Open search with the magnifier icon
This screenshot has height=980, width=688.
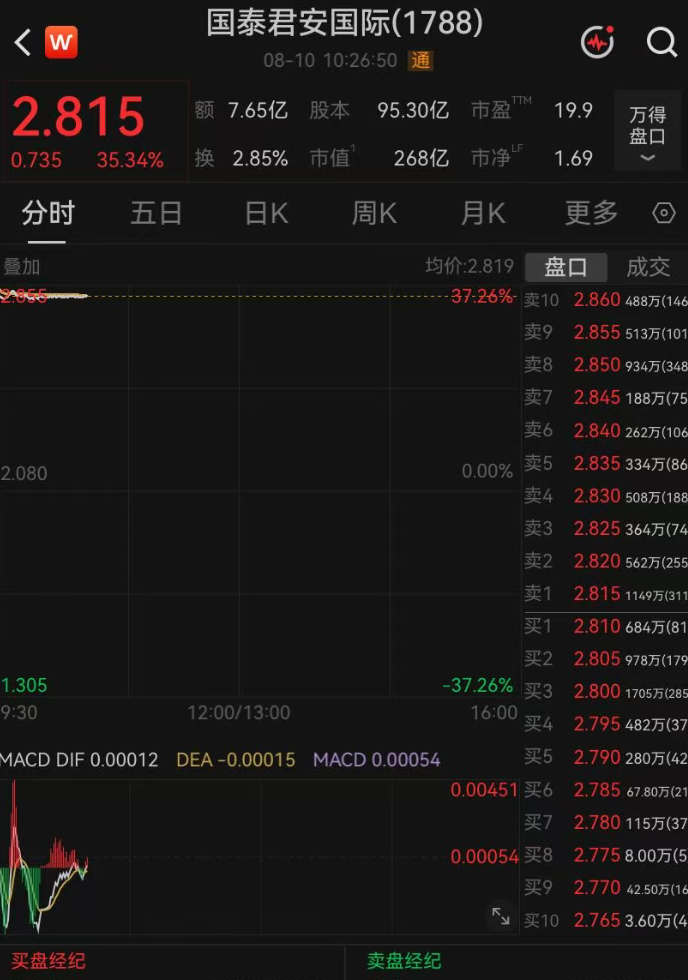click(662, 42)
